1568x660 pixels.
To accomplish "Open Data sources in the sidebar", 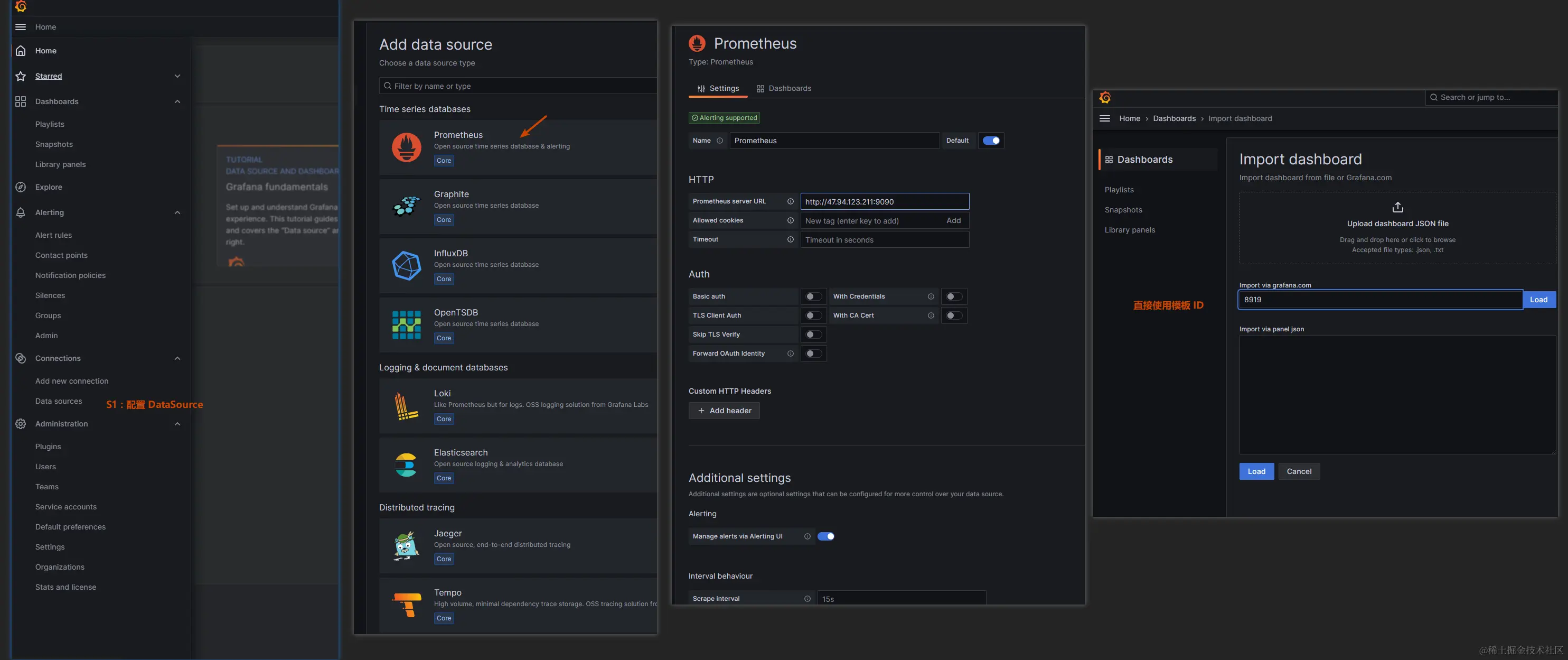I will click(59, 401).
